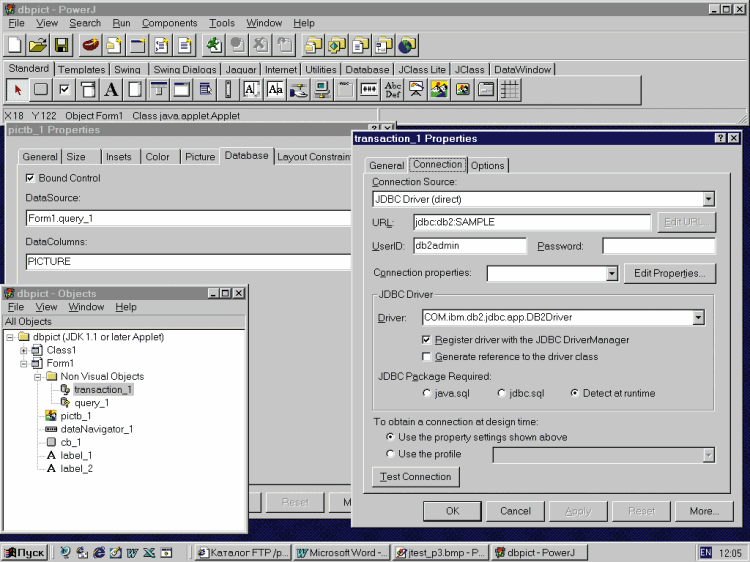Click the Save floppy disk toolbar icon
750x562 pixels.
[x=62, y=45]
